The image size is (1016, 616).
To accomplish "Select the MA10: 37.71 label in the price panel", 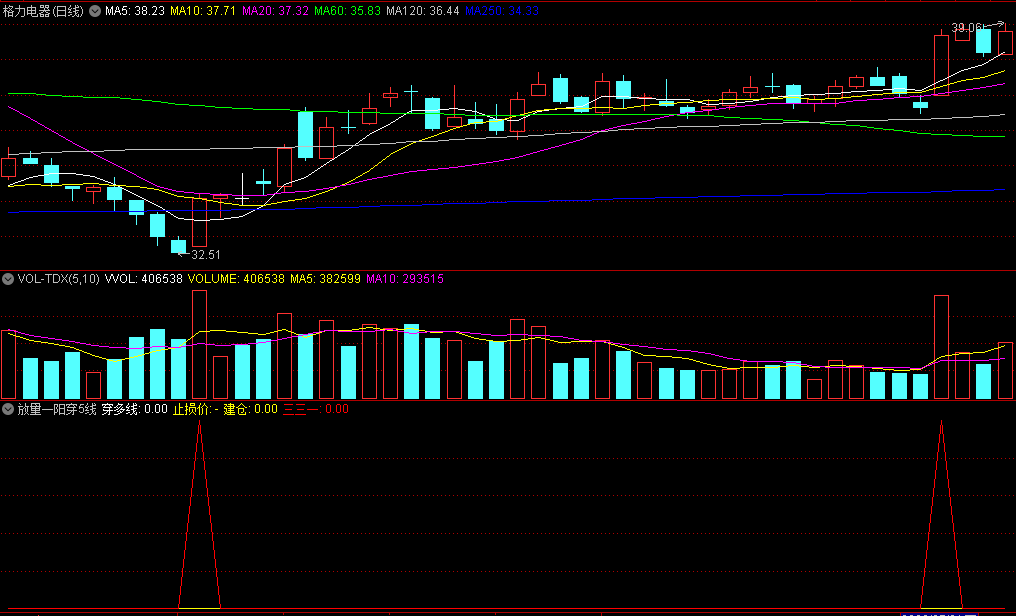I will pos(203,11).
